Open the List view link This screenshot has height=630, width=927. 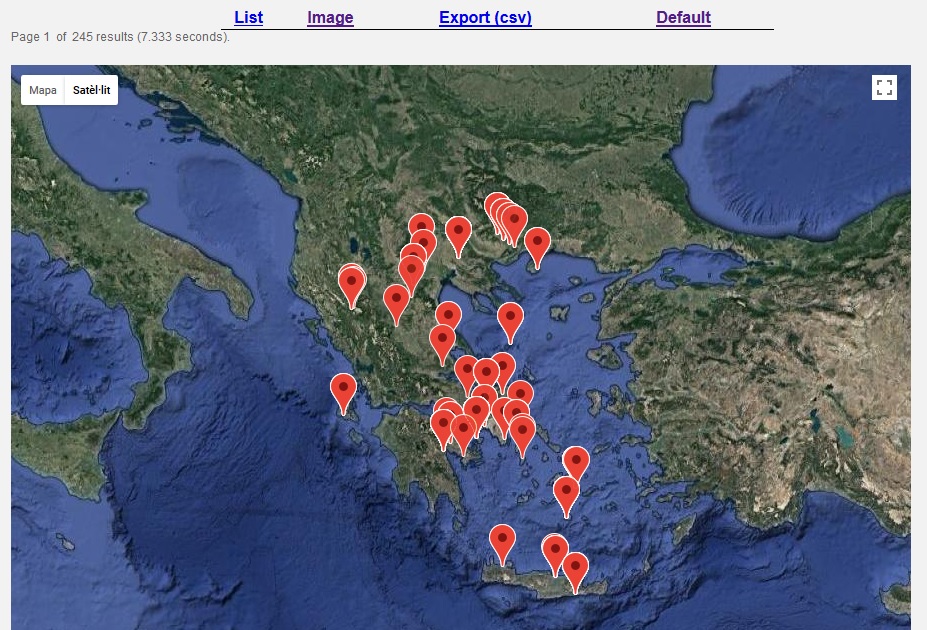coord(248,18)
